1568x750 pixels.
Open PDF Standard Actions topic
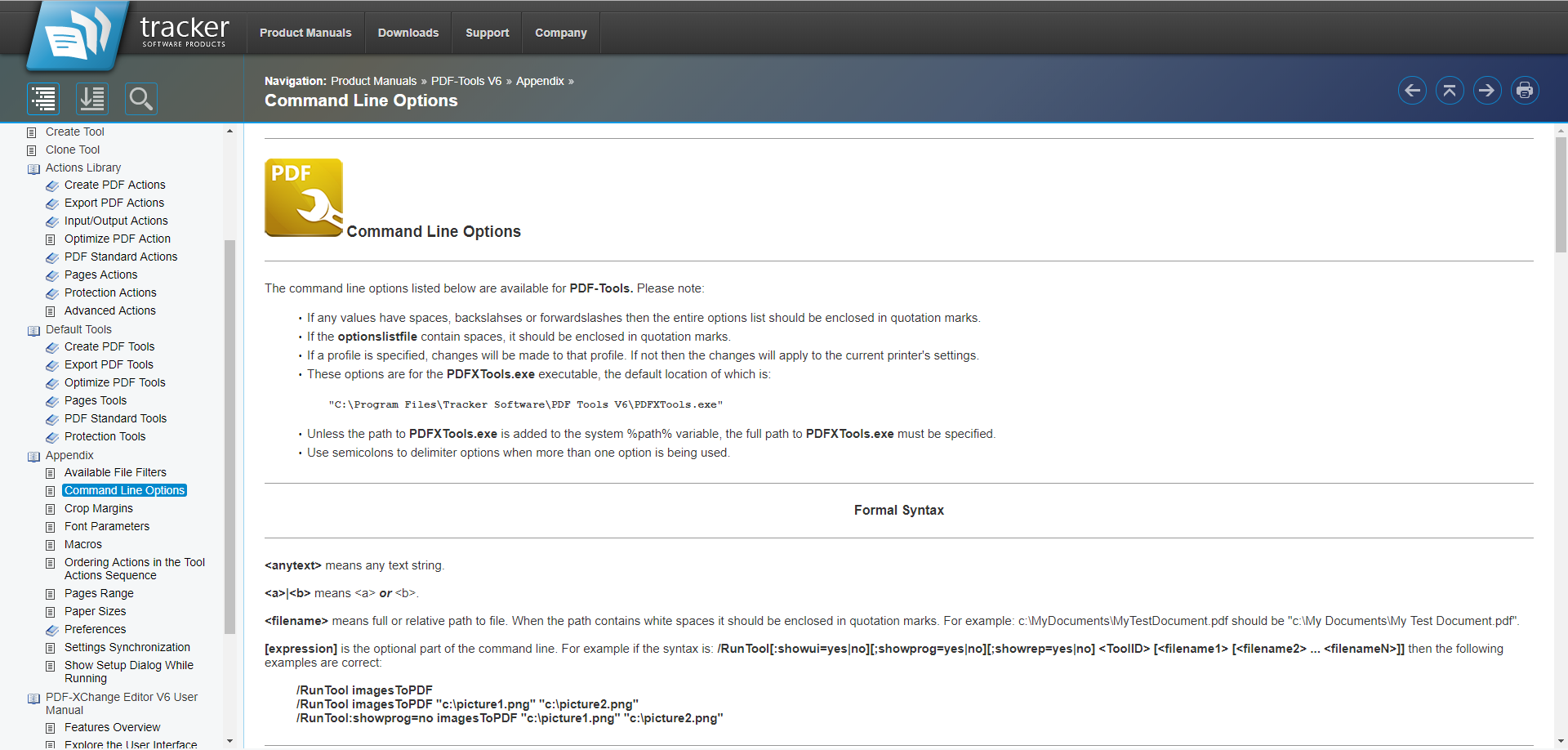[x=121, y=257]
